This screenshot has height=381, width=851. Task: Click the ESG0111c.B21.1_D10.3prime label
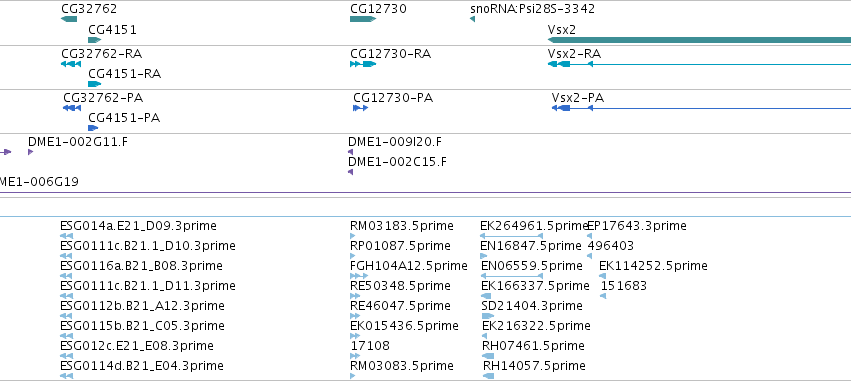tap(148, 246)
